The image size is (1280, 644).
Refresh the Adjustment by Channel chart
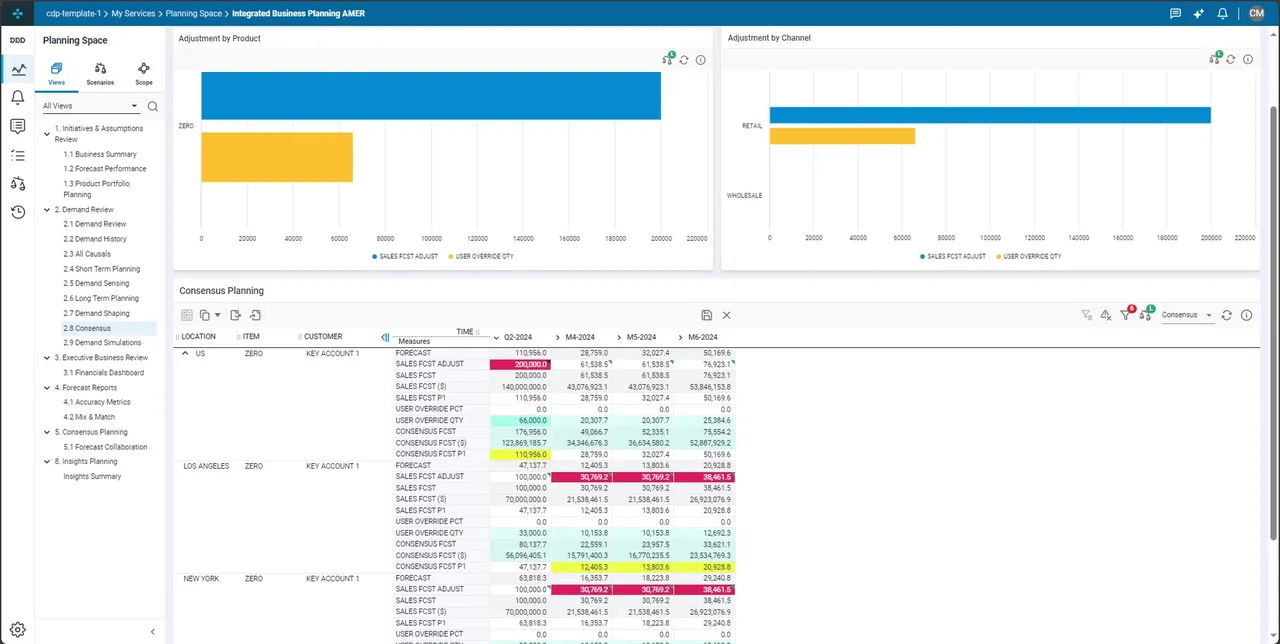pos(1230,60)
